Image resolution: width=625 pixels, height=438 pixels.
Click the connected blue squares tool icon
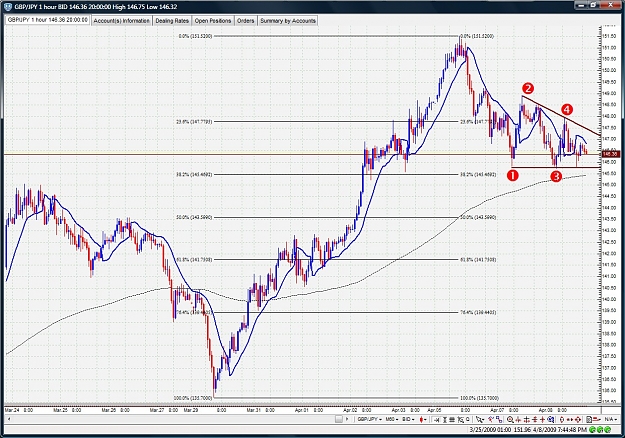click(499, 419)
